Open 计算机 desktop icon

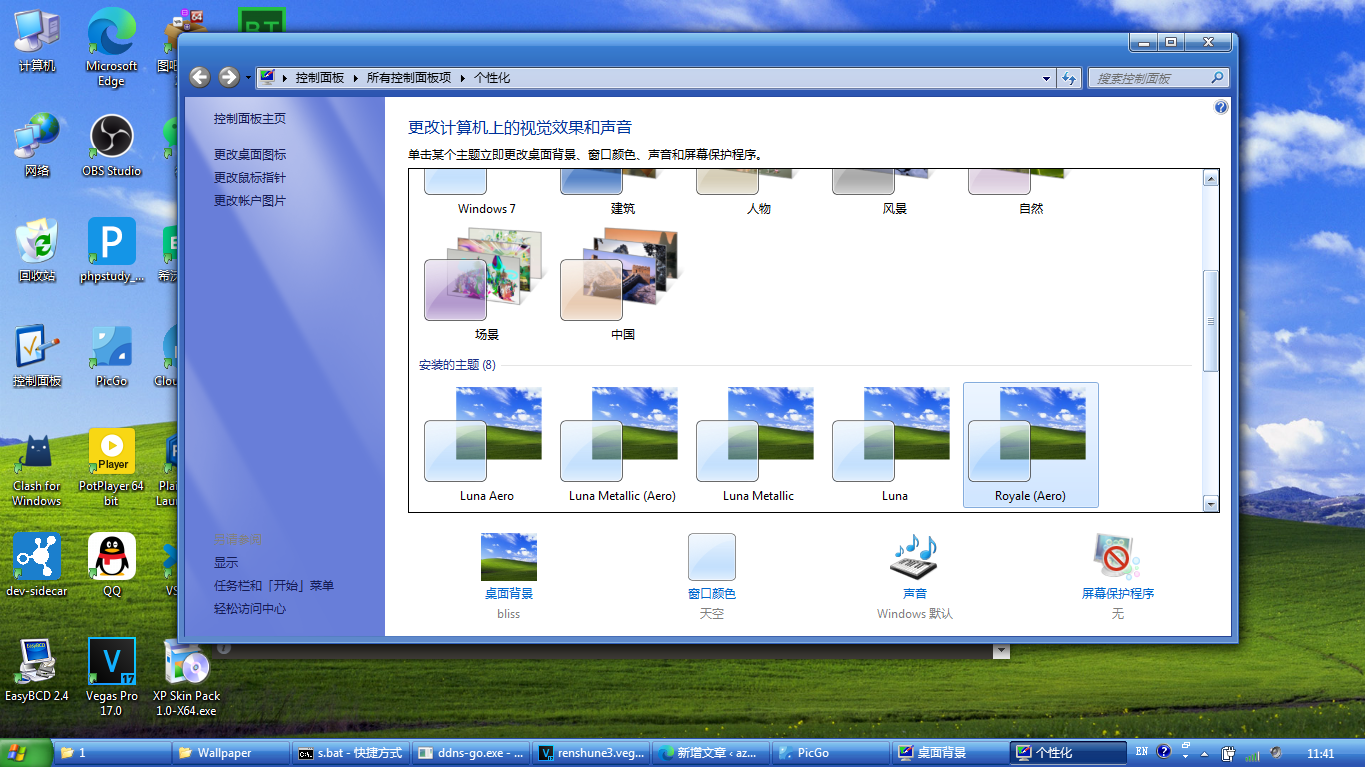point(37,42)
